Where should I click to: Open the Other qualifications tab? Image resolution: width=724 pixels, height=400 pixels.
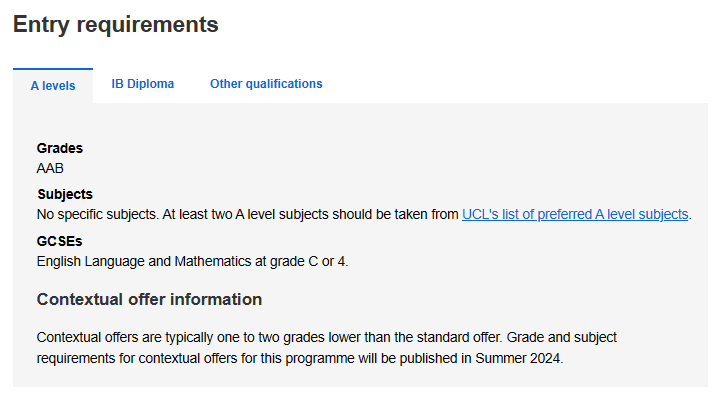click(x=266, y=84)
